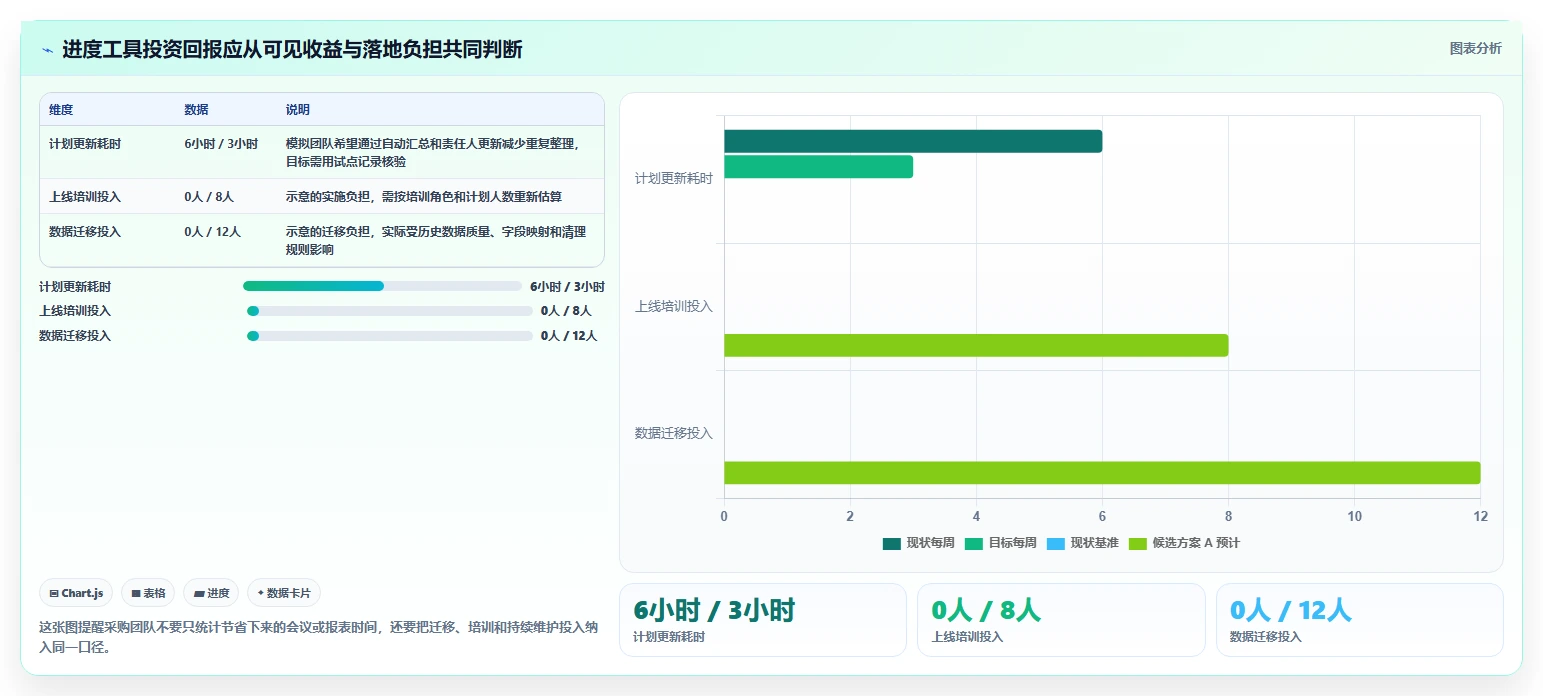Viewport: 1543px width, 696px height.
Task: Select the 计划更新耗时 table row cell
Action: (85, 144)
